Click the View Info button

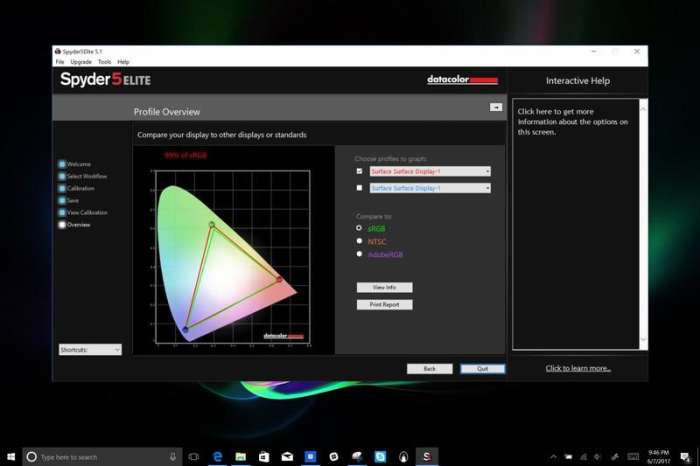(384, 287)
